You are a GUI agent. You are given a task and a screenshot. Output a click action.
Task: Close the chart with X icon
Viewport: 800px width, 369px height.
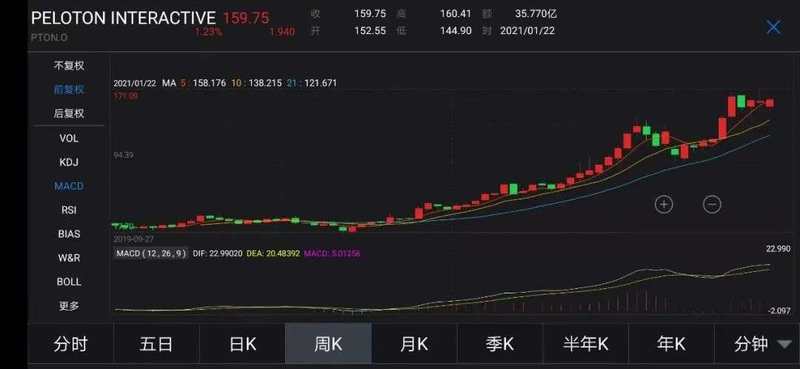tap(773, 28)
